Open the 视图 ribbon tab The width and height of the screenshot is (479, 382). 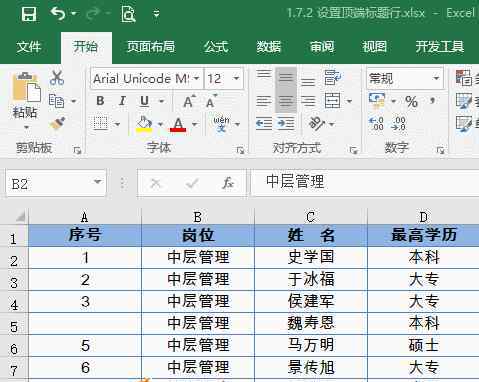(x=374, y=47)
